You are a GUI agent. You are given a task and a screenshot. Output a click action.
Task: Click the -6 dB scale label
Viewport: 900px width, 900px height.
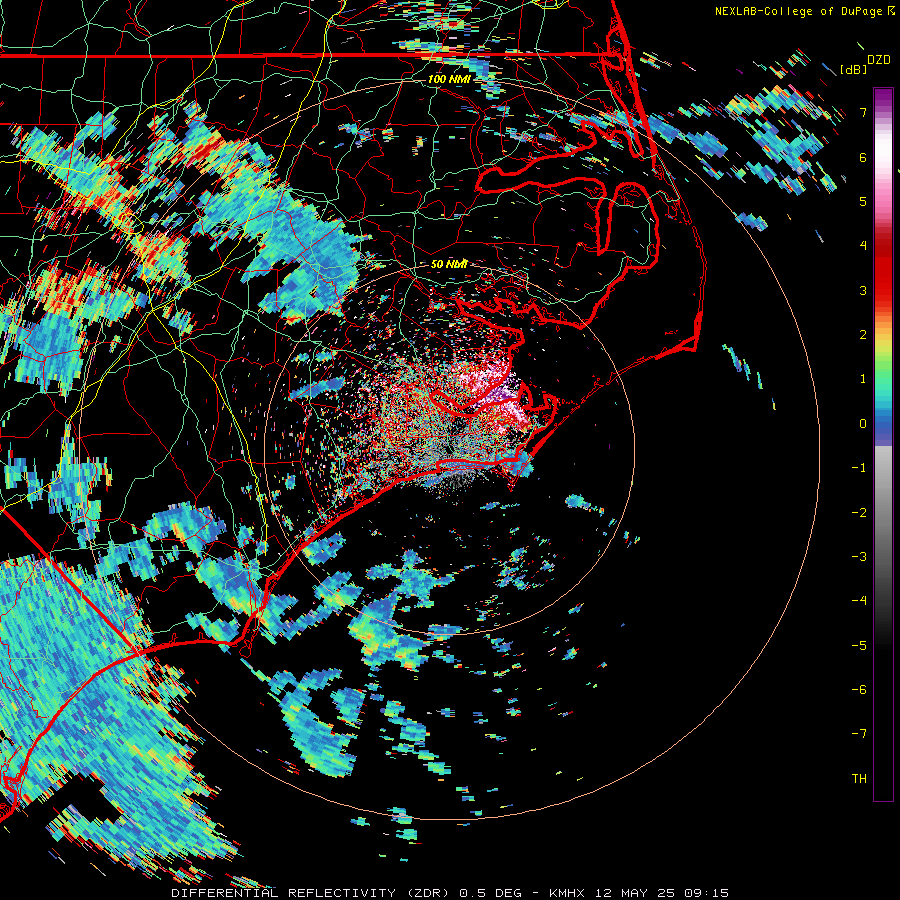859,690
